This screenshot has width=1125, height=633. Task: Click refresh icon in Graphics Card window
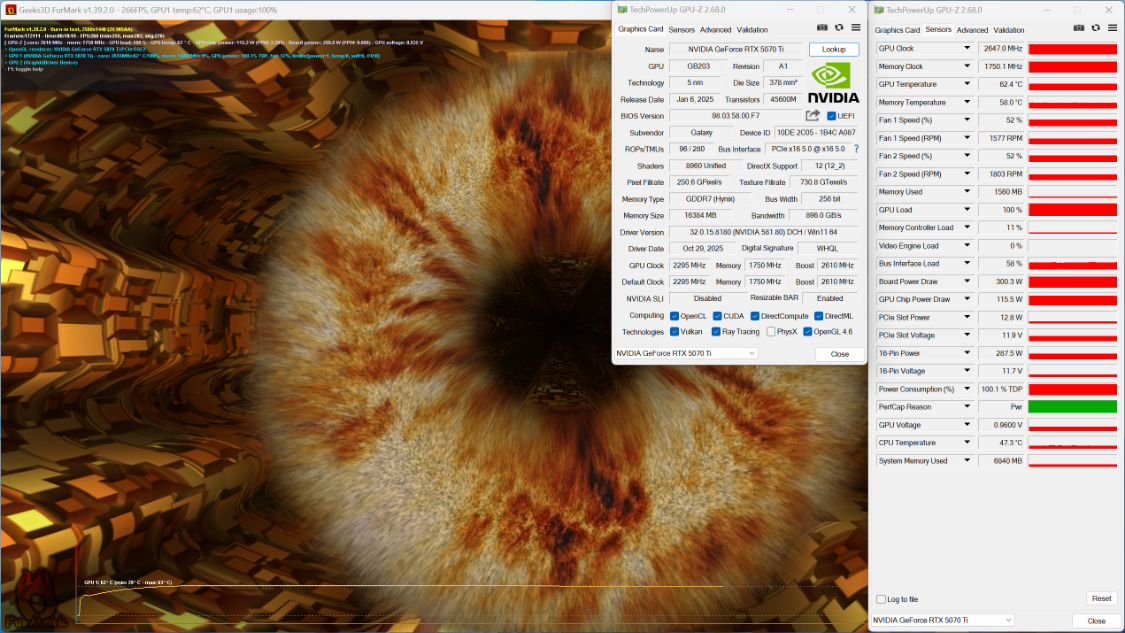pos(839,28)
